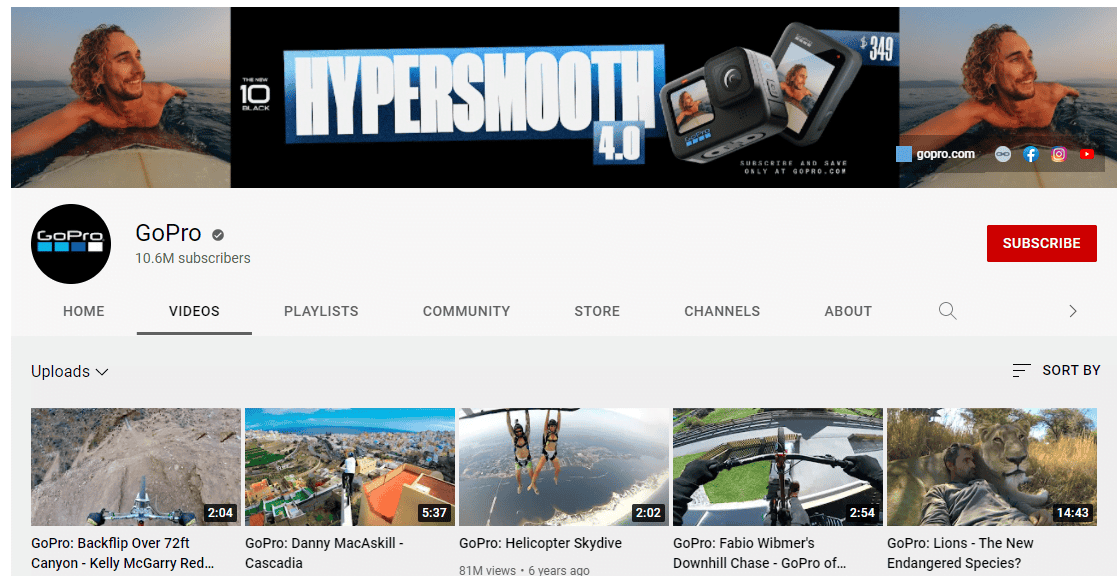
Task: Open title 'GoPro: Backflip Over 72ft Canyon'
Action: pos(123,553)
